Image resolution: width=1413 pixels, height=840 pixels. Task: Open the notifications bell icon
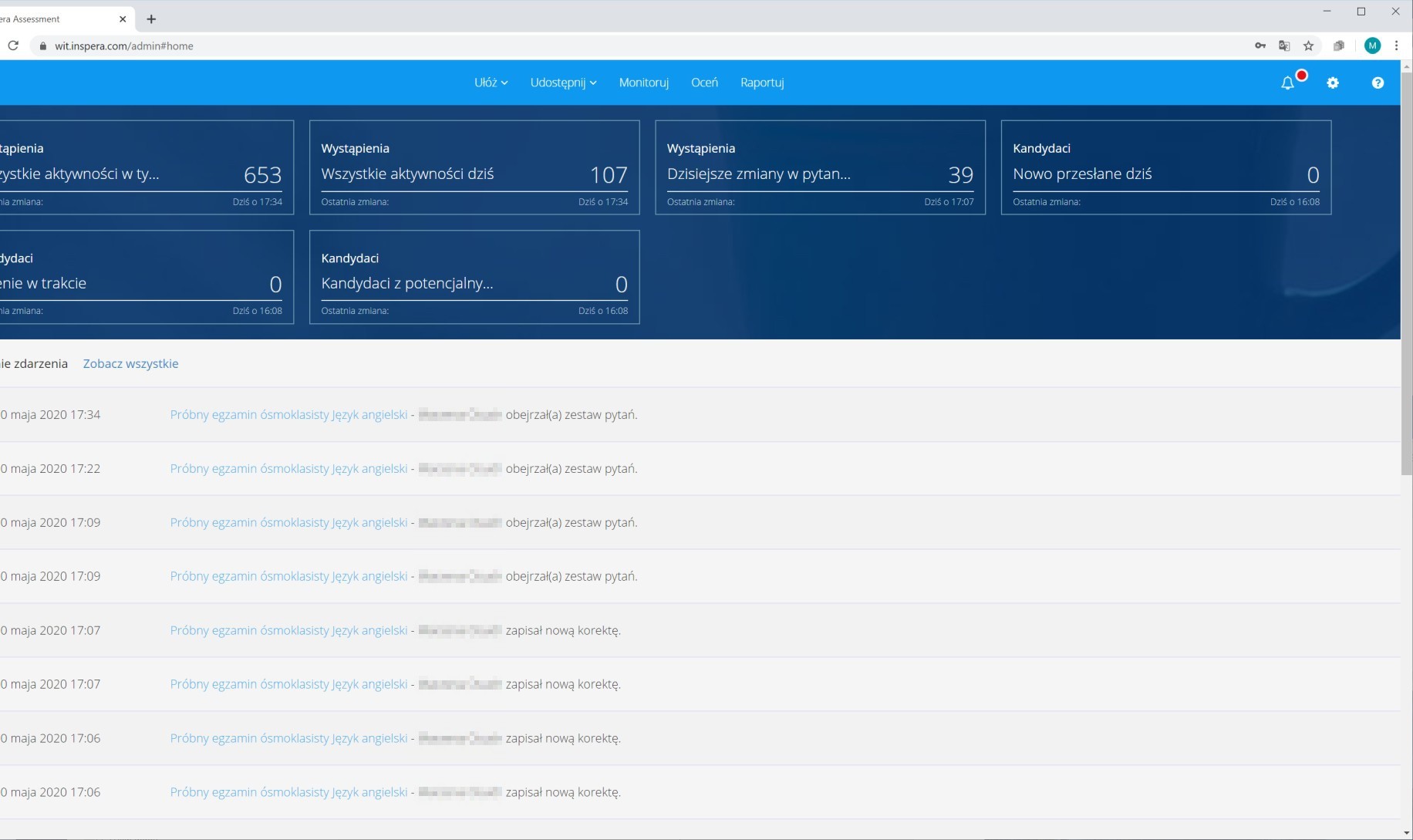click(x=1287, y=83)
